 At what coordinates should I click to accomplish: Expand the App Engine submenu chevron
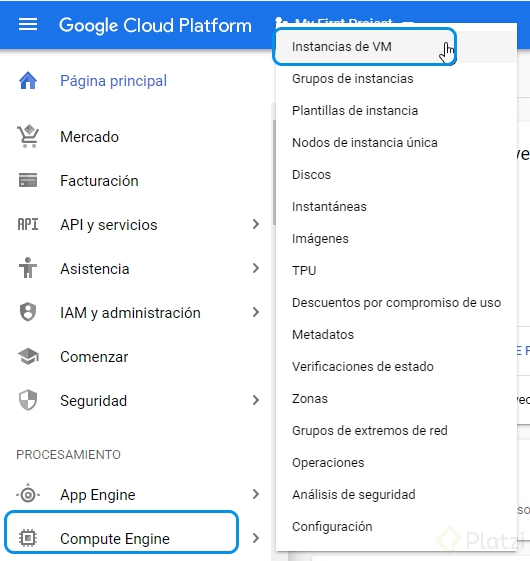click(256, 494)
